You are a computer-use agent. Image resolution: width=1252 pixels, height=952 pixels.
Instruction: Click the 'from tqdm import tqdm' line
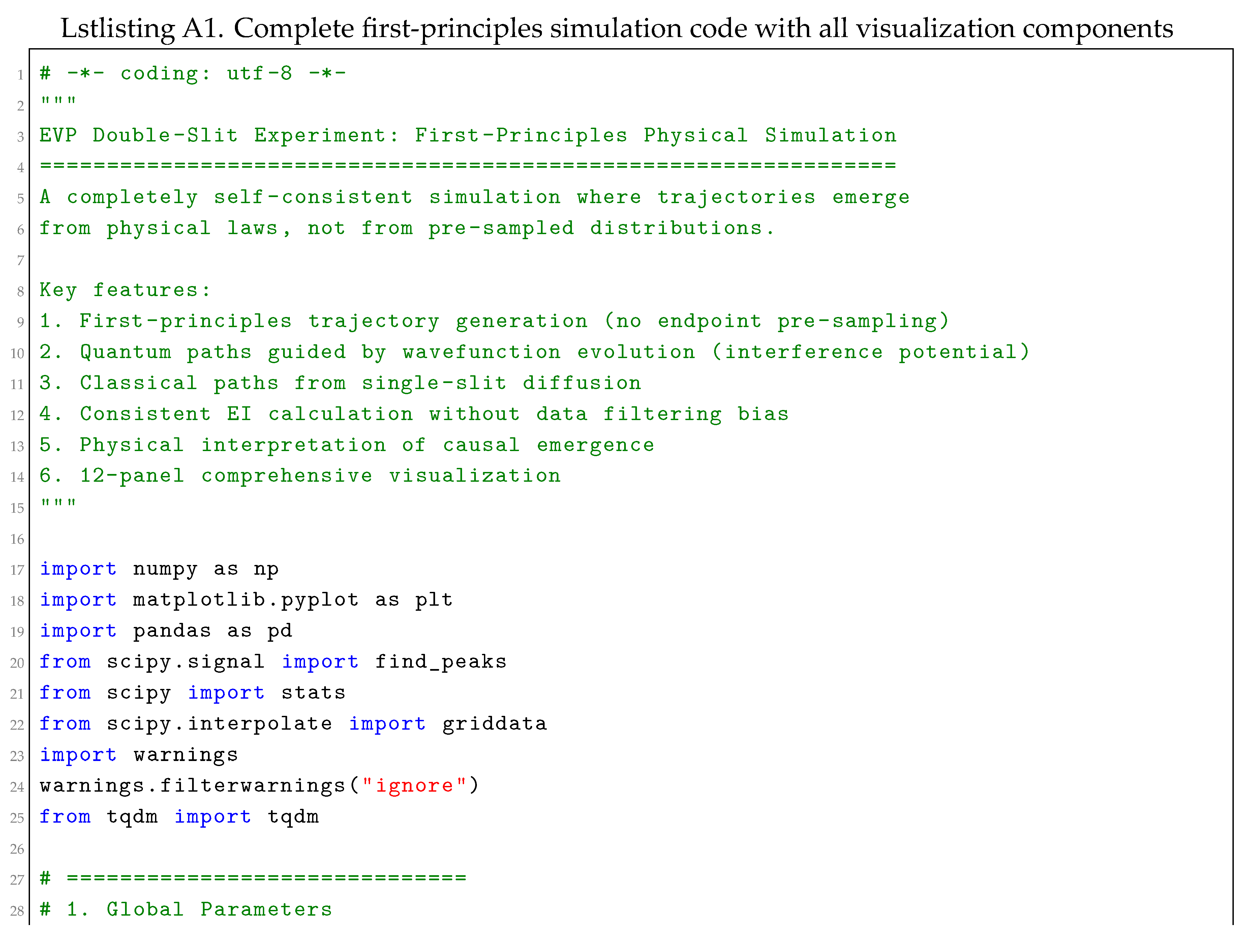tap(179, 817)
